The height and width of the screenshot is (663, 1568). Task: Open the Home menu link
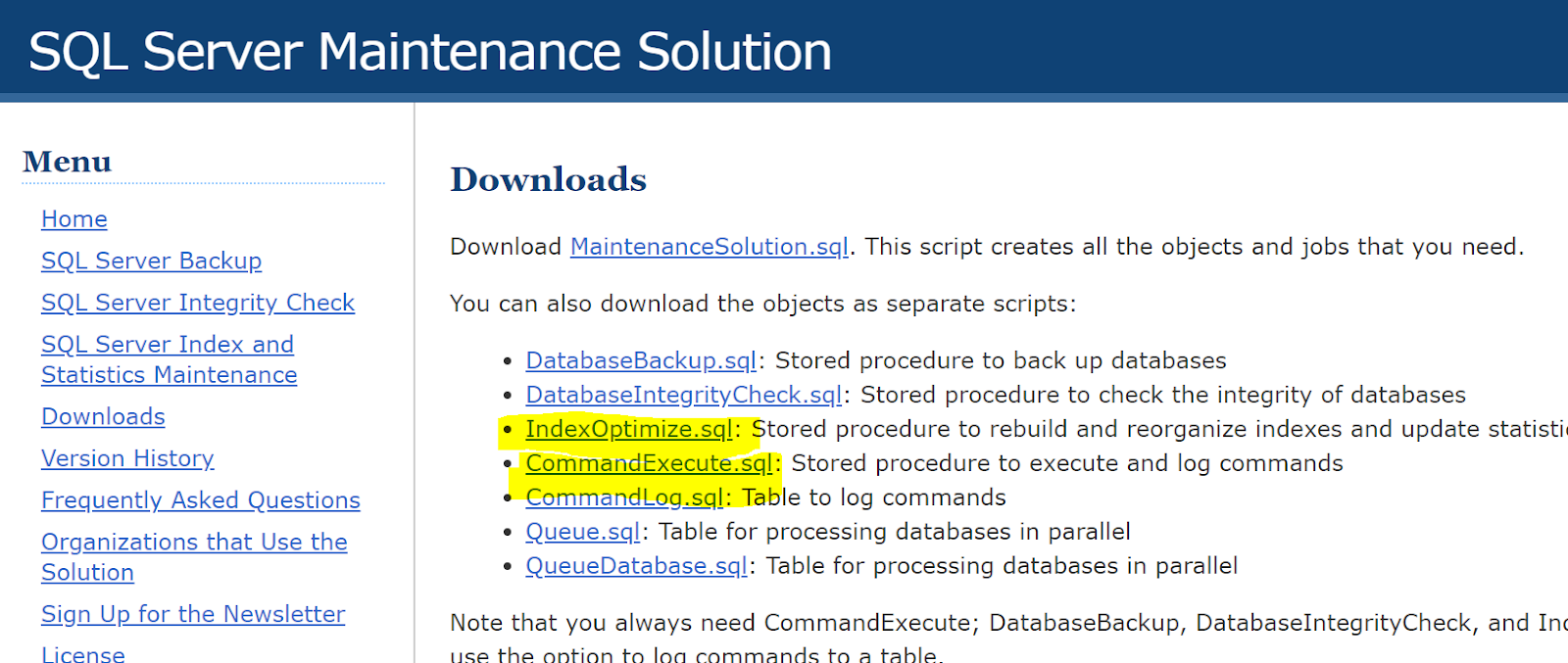(x=73, y=218)
